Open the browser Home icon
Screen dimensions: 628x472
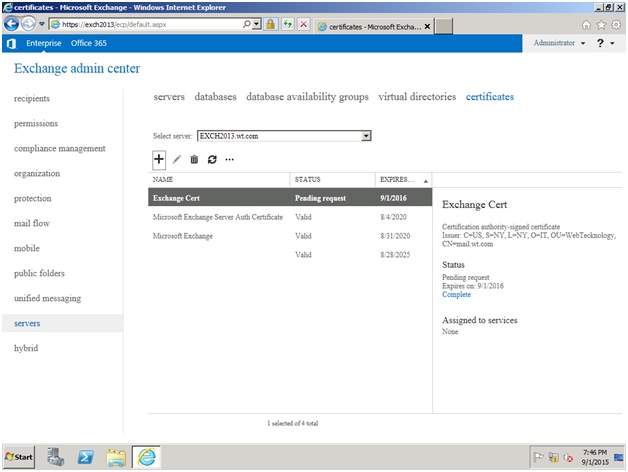[x=586, y=25]
